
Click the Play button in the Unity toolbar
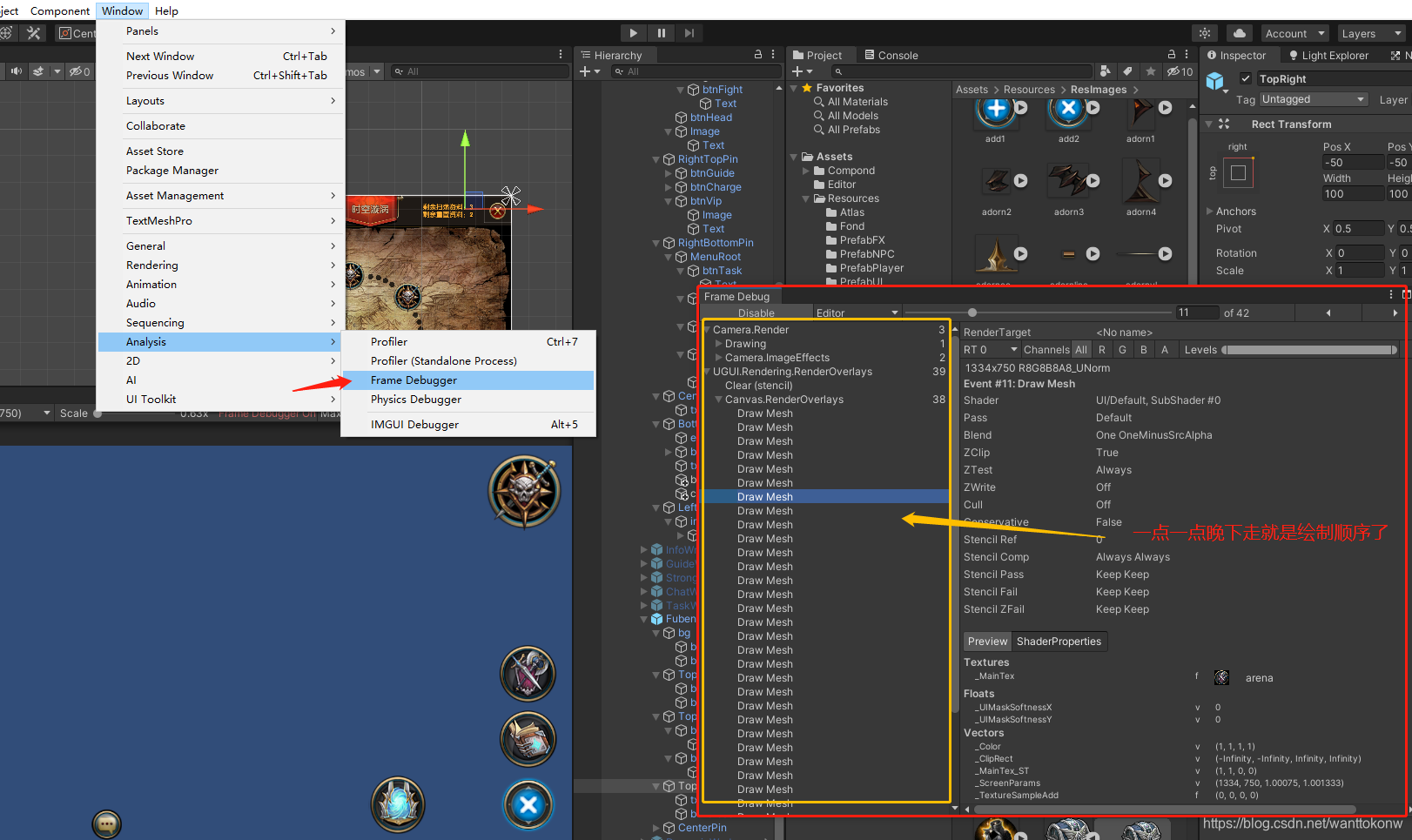(633, 33)
